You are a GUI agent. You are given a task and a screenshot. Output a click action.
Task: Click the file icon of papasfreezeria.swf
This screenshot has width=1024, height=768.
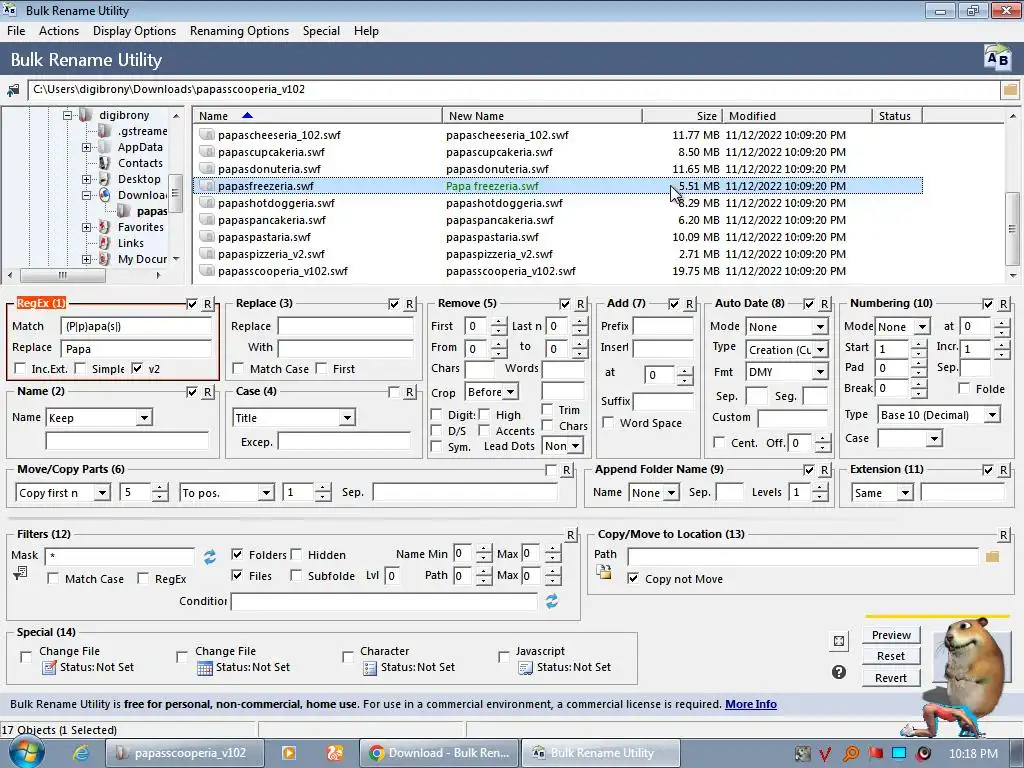point(207,186)
